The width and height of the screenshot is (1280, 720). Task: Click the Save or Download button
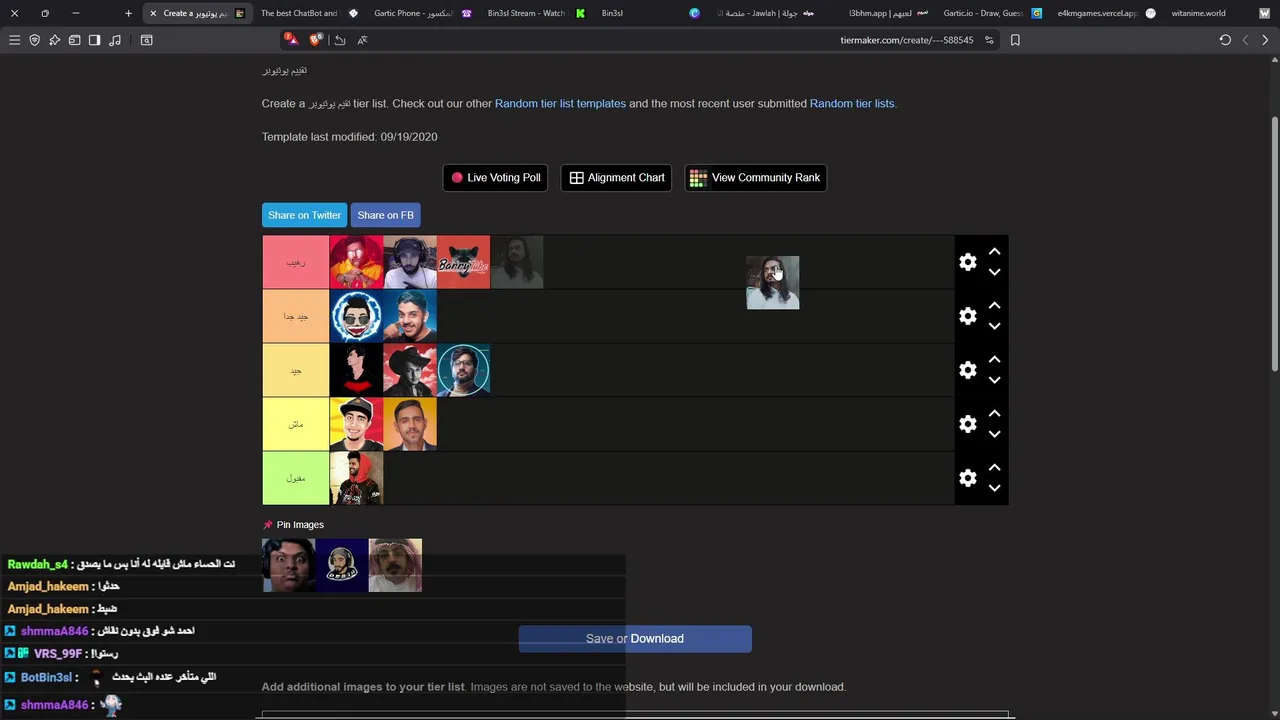pyautogui.click(x=635, y=639)
